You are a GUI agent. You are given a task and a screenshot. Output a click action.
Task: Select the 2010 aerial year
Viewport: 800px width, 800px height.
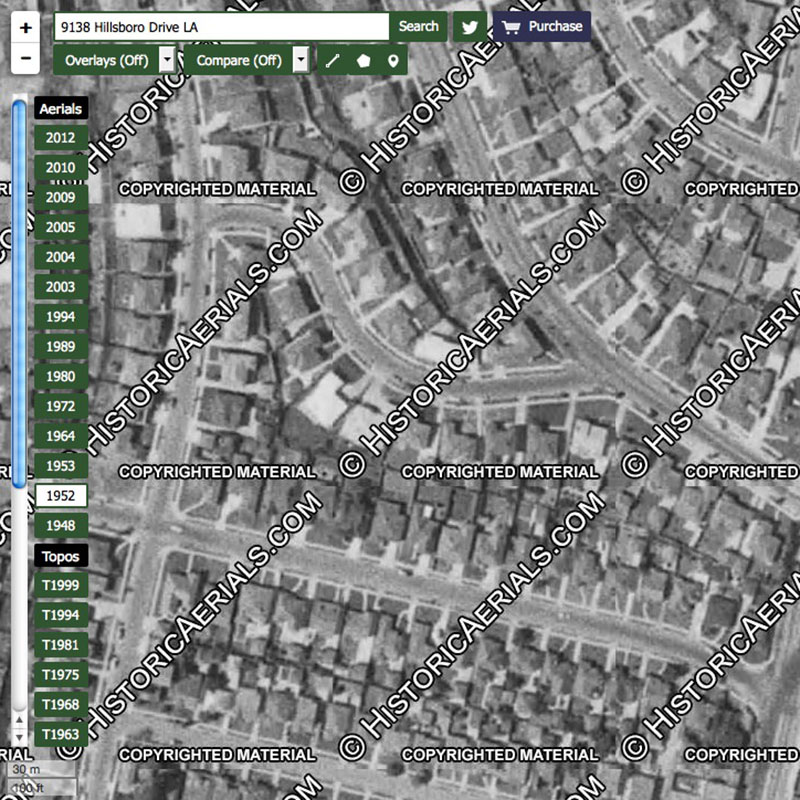coord(61,167)
